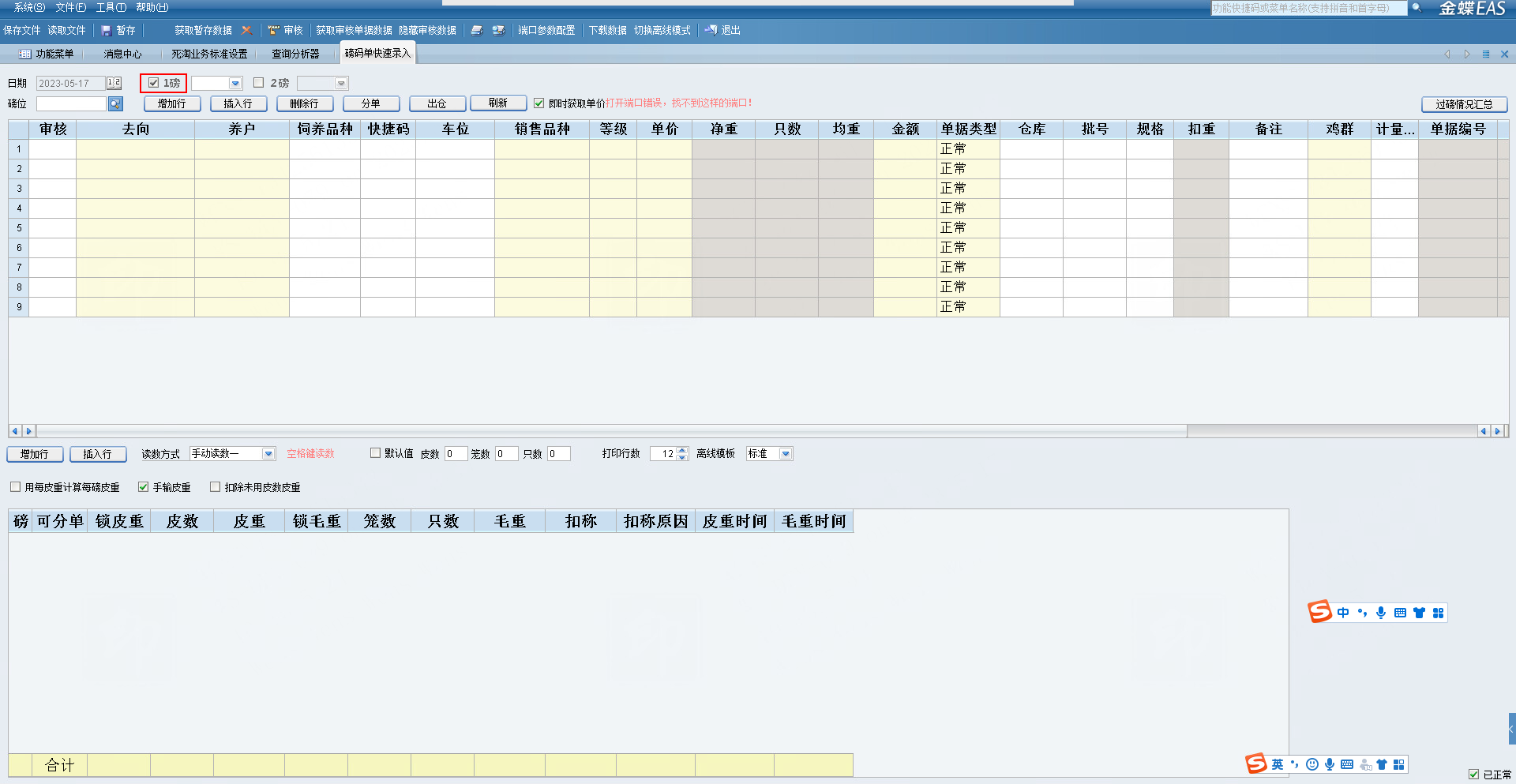
Task: Click the grid's horizontal scrollbar thumb
Action: [612, 431]
